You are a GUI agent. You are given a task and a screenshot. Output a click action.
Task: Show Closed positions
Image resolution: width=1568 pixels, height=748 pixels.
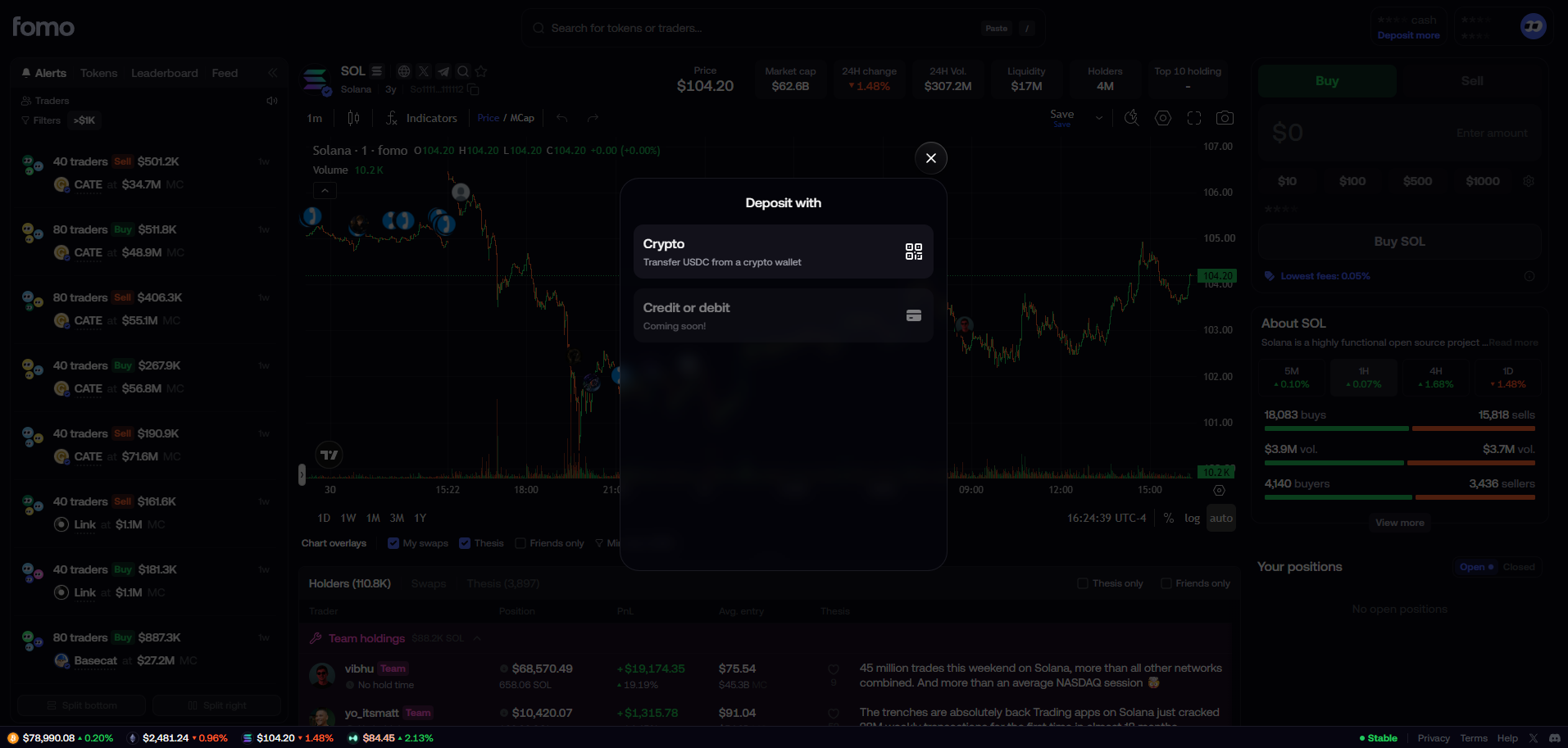coord(1518,567)
